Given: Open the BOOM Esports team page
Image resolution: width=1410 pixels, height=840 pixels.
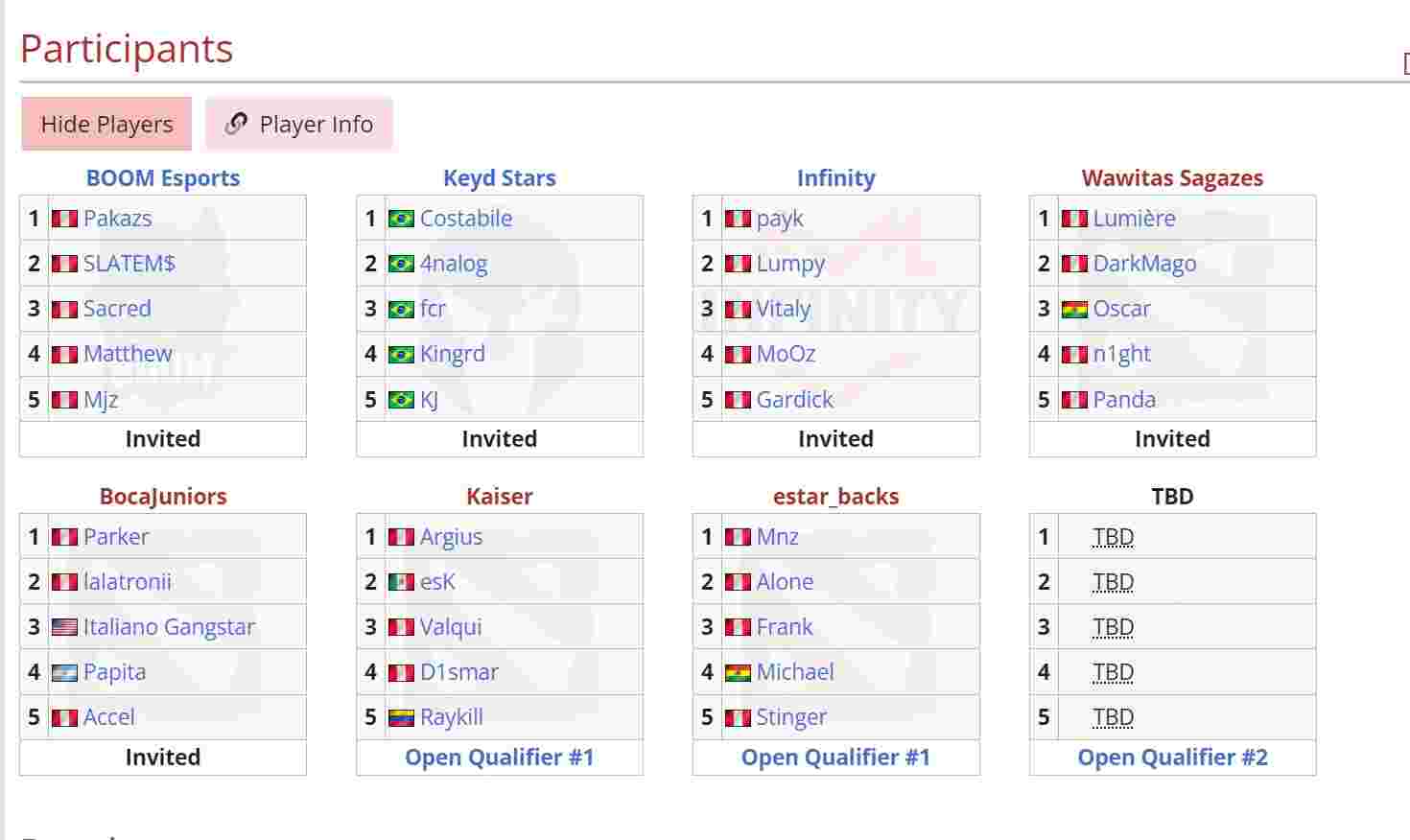Looking at the screenshot, I should (163, 178).
